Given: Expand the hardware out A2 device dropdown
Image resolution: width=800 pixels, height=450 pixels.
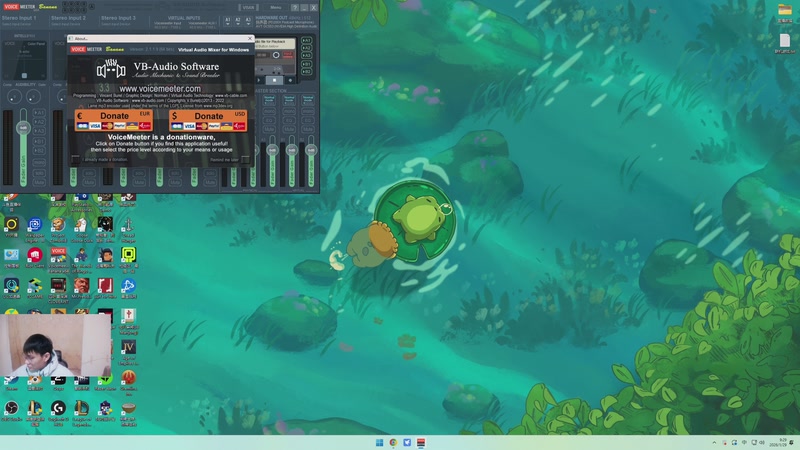Looking at the screenshot, I should [238, 21].
